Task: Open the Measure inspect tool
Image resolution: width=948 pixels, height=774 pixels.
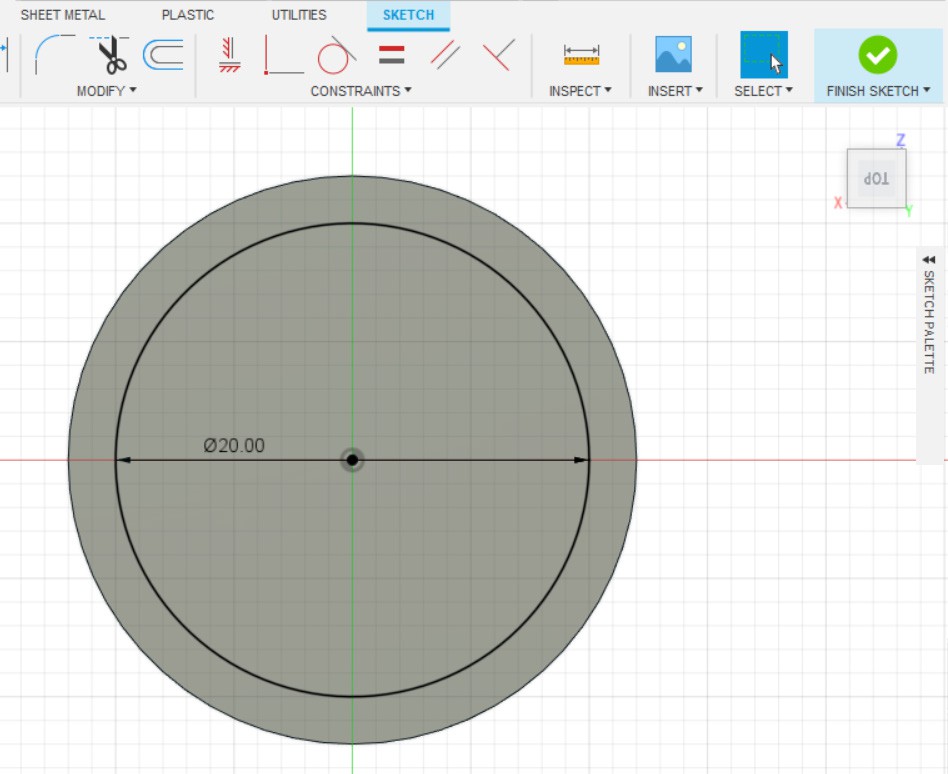Action: tap(580, 55)
